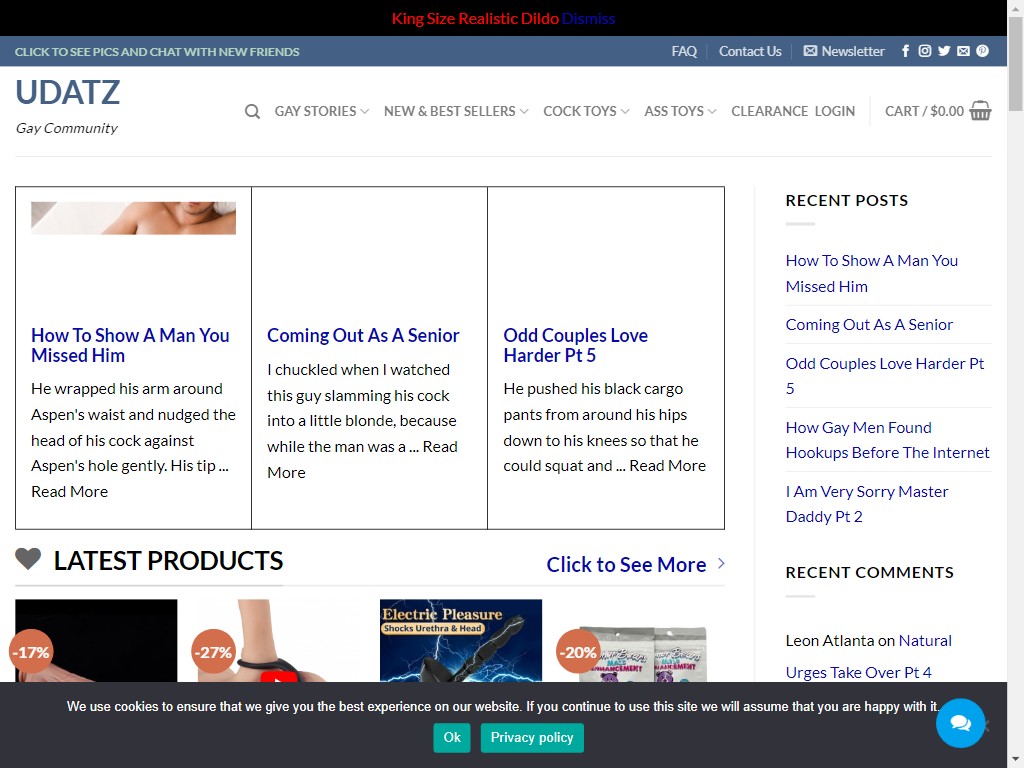Accept cookies with the Ok button
1024x768 pixels.
(x=452, y=737)
